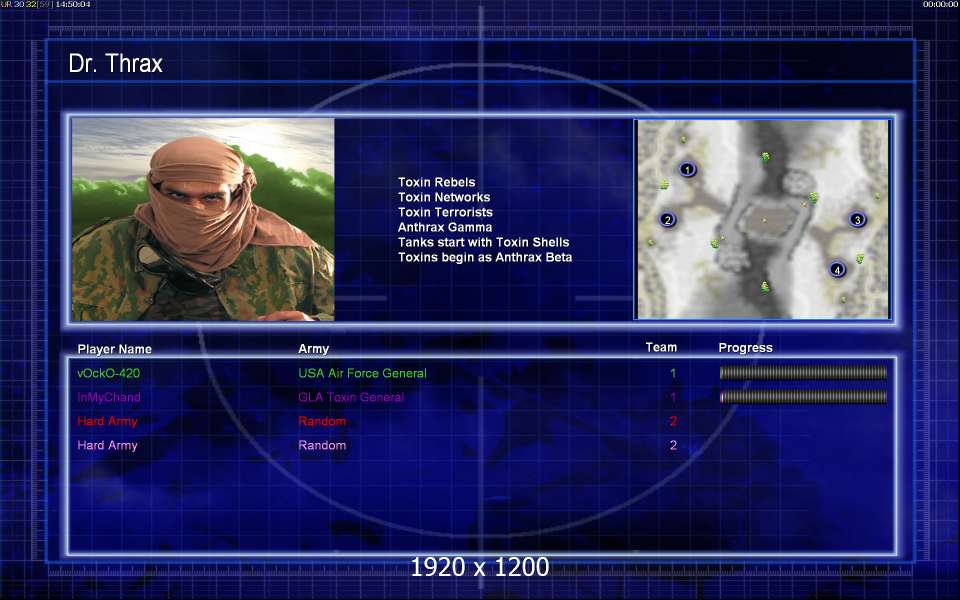
Task: Click team number for red Hard Army
Action: coord(673,421)
